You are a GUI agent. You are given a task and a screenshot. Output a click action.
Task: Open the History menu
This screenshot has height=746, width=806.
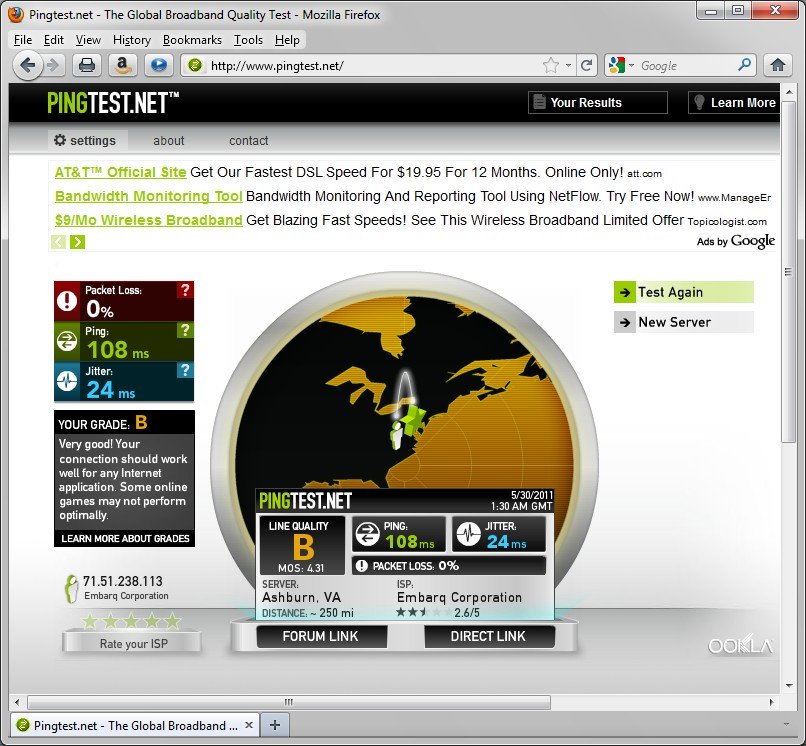pyautogui.click(x=131, y=40)
